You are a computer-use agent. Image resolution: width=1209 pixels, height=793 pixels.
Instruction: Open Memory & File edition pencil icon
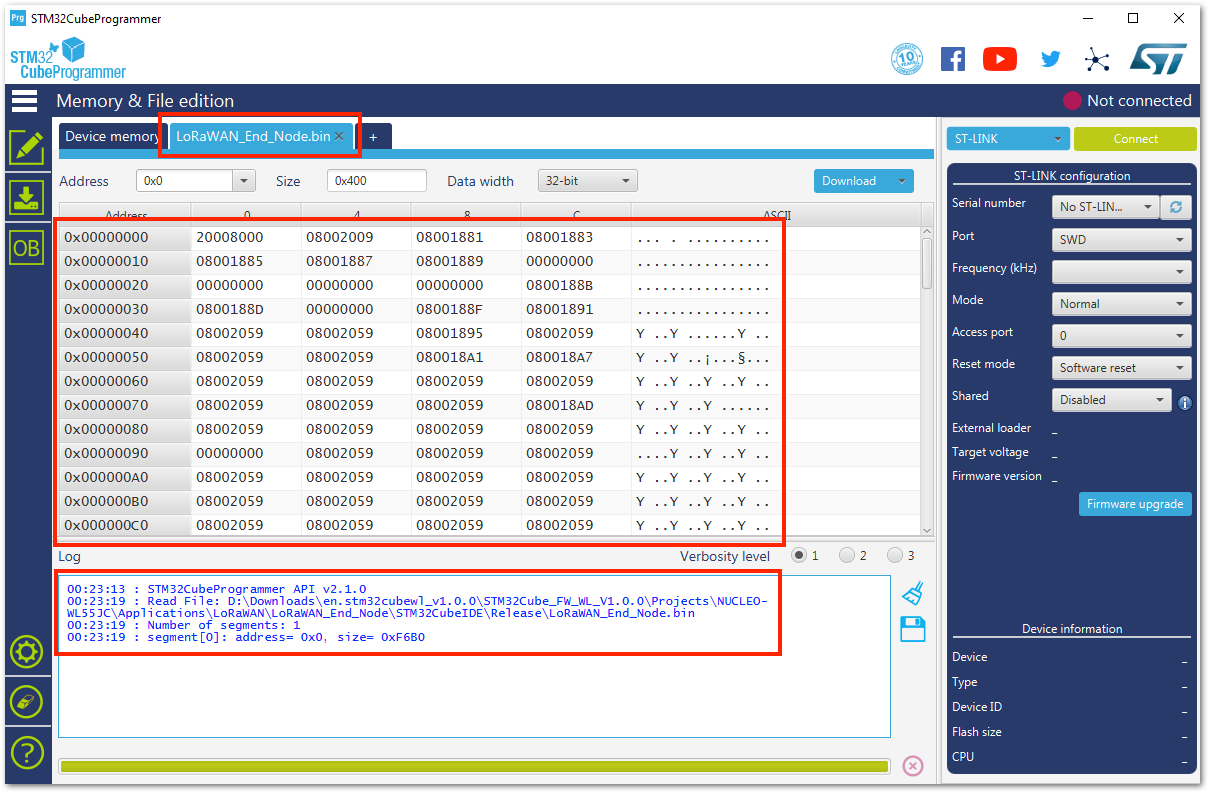[x=26, y=147]
